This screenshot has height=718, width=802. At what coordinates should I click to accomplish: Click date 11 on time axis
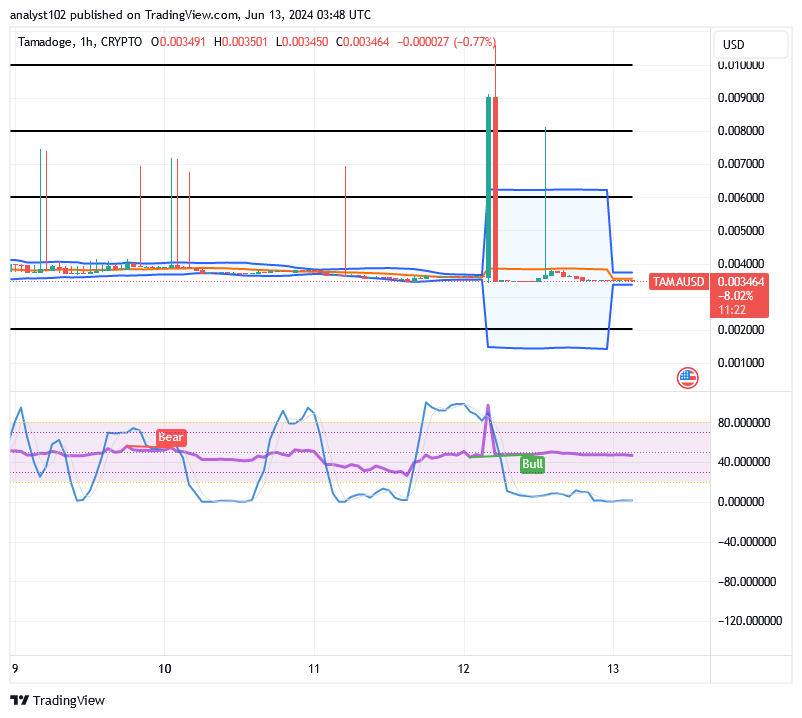tap(314, 669)
